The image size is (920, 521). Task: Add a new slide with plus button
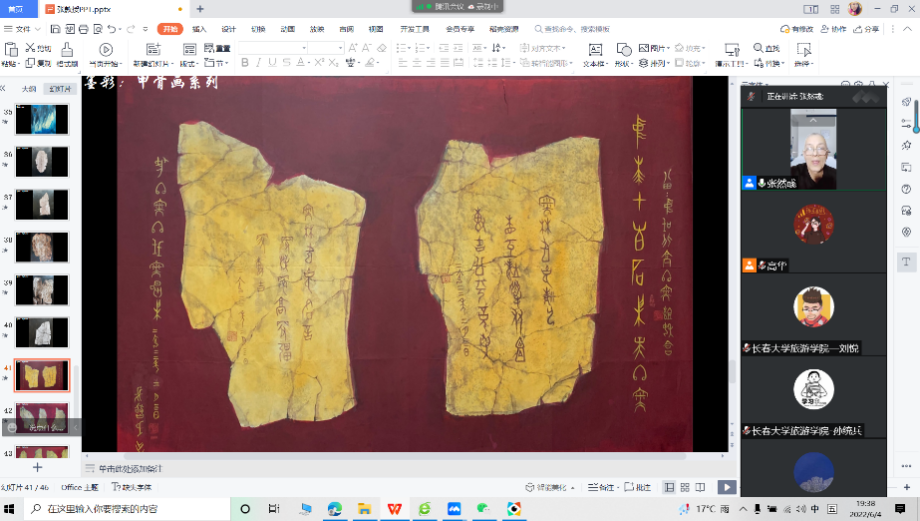pos(38,467)
